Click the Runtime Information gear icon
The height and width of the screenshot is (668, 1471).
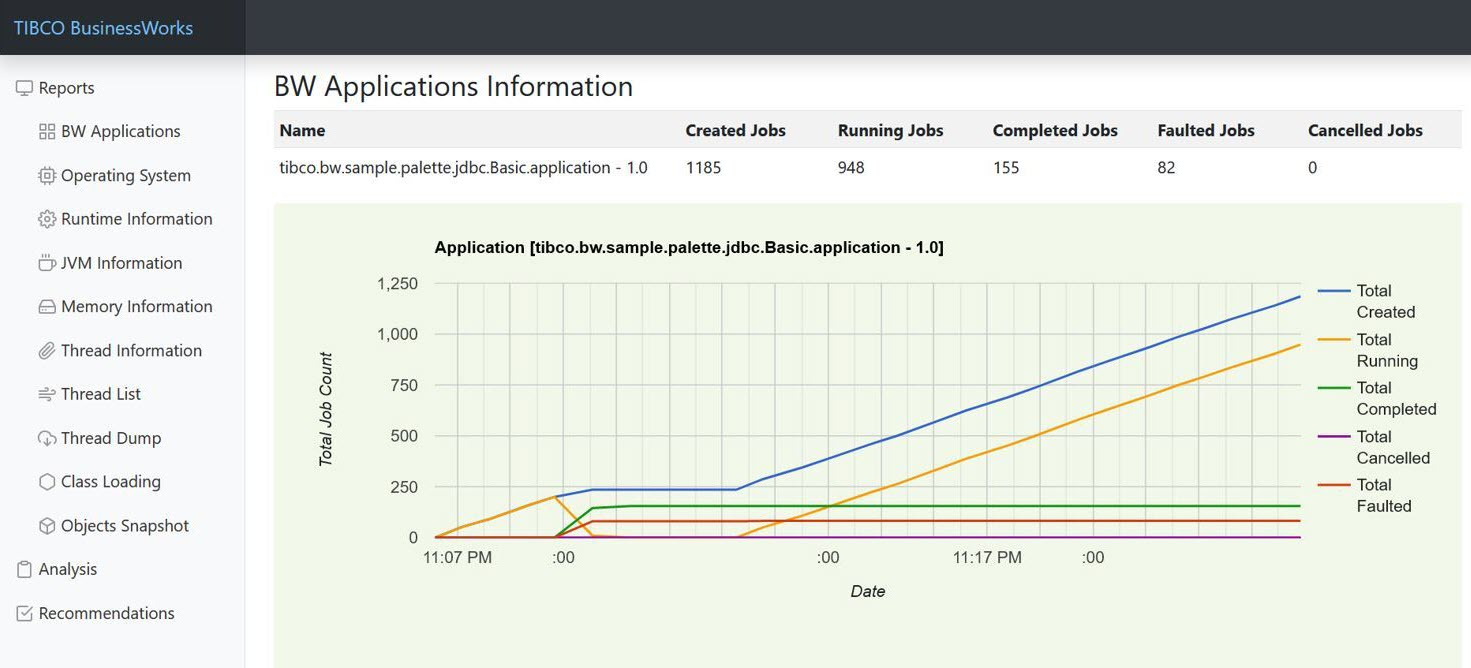[x=47, y=219]
